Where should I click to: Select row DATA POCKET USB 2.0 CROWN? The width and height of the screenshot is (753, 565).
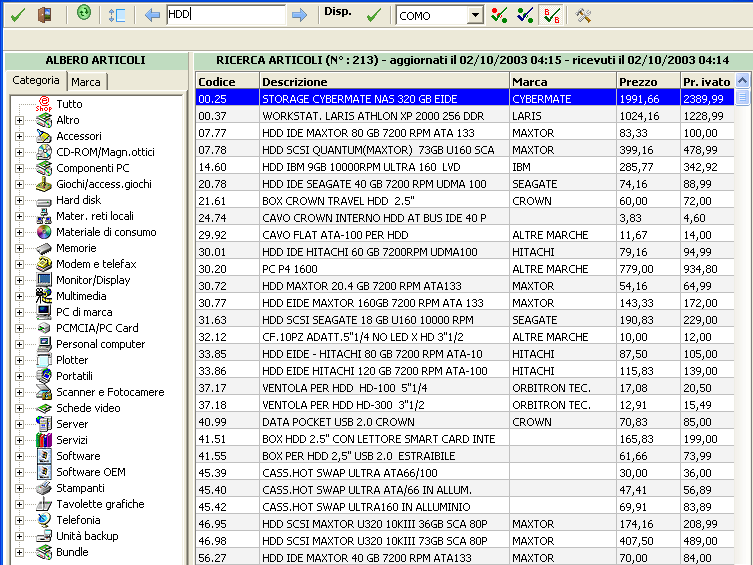pyautogui.click(x=465, y=422)
